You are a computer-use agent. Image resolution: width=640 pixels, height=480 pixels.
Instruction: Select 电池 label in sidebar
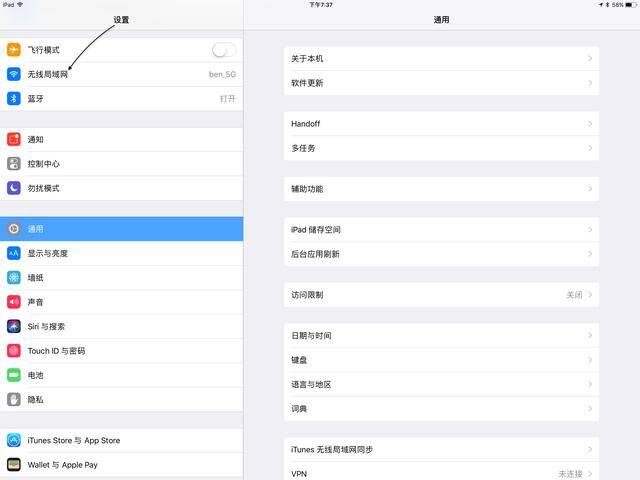(x=35, y=375)
